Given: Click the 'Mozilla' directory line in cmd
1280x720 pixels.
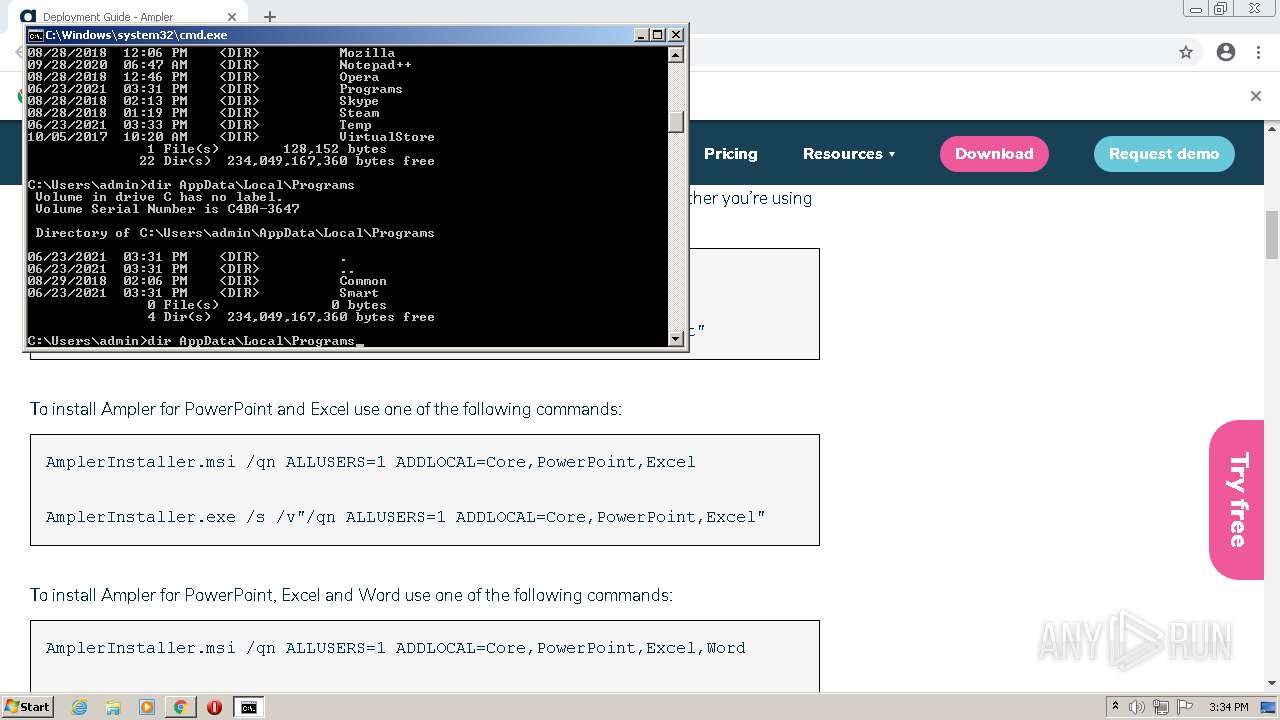Looking at the screenshot, I should [211, 53].
